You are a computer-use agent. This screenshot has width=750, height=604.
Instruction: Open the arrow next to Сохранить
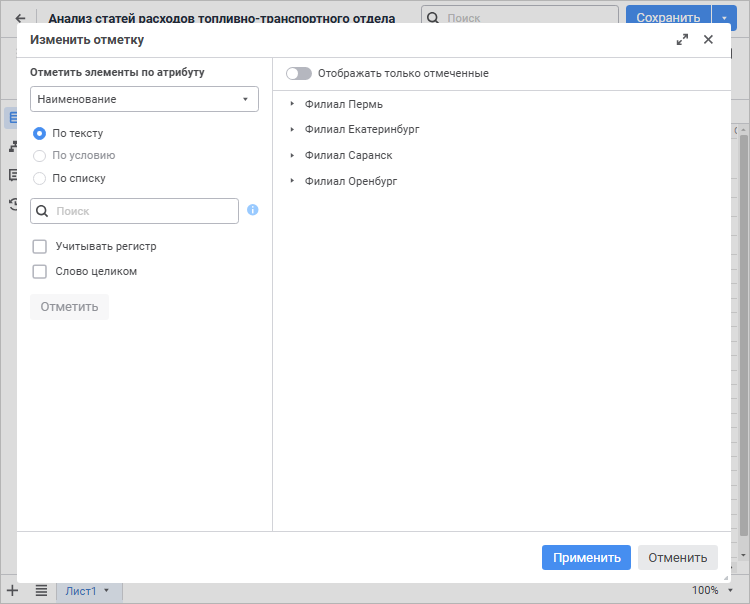point(724,18)
